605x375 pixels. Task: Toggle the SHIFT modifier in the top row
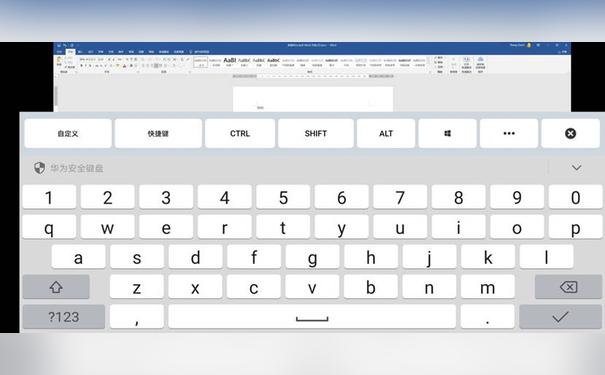coord(316,133)
